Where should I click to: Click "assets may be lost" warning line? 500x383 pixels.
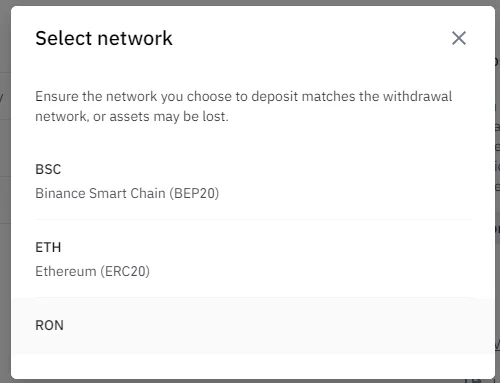[x=132, y=117]
